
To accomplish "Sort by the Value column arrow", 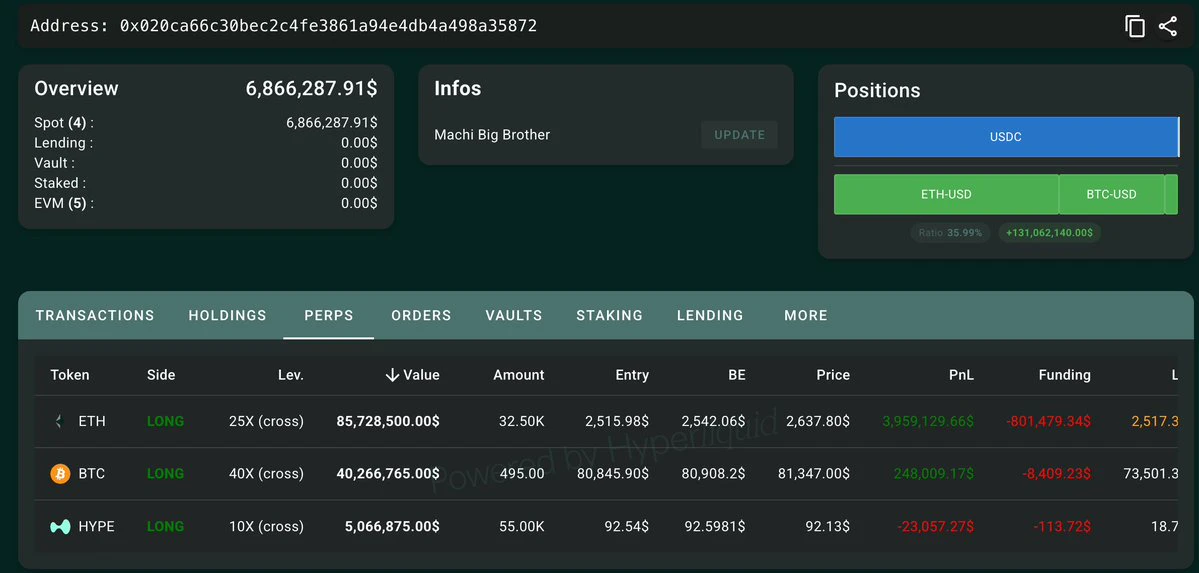I will [x=392, y=375].
